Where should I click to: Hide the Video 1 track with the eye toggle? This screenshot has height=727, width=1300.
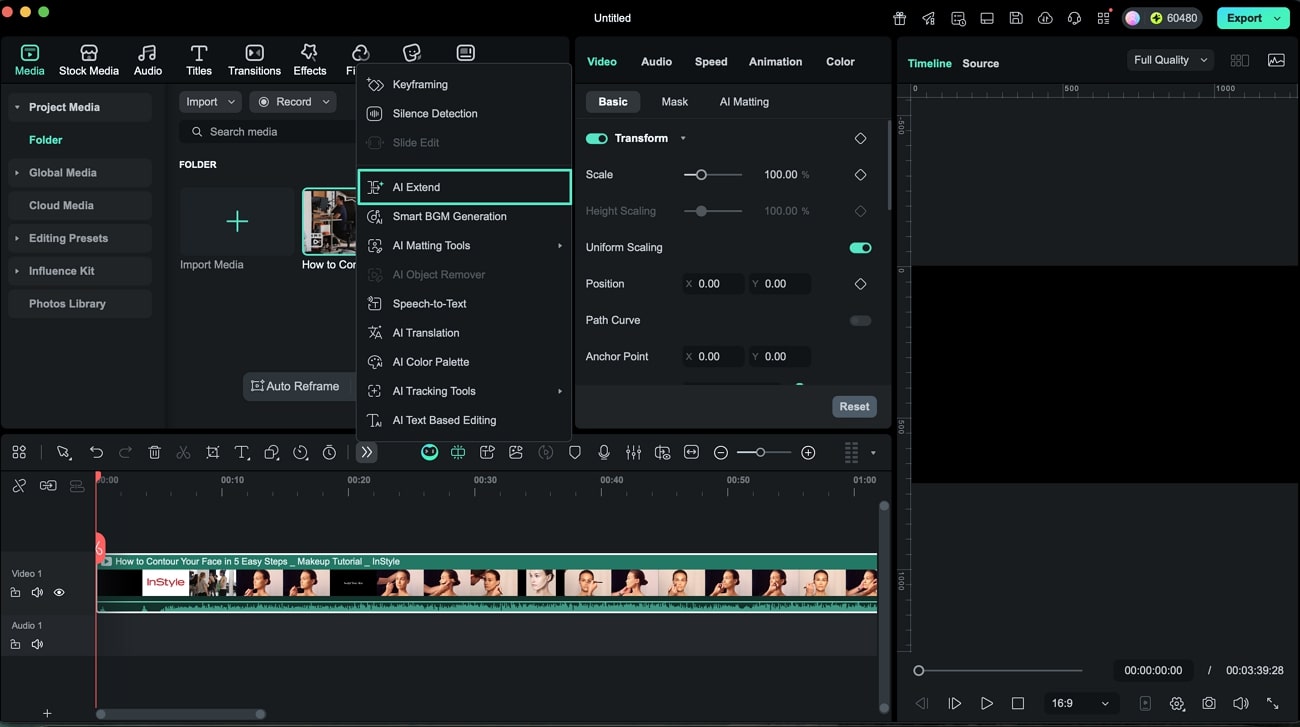(58, 592)
